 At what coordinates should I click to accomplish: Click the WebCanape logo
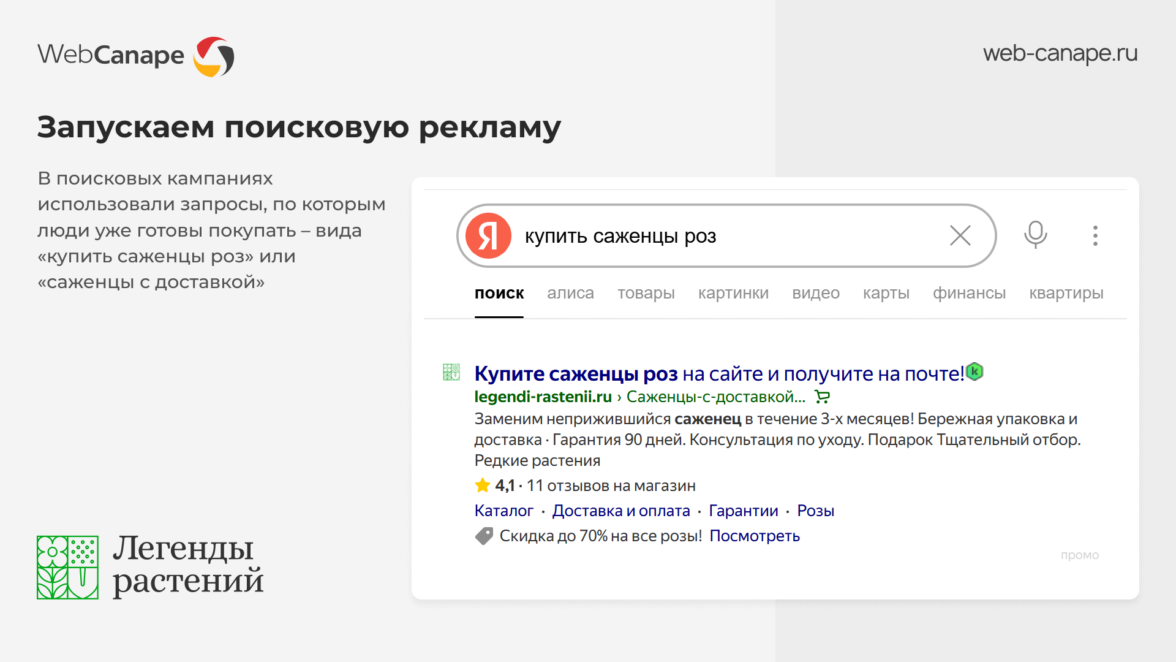(x=135, y=55)
